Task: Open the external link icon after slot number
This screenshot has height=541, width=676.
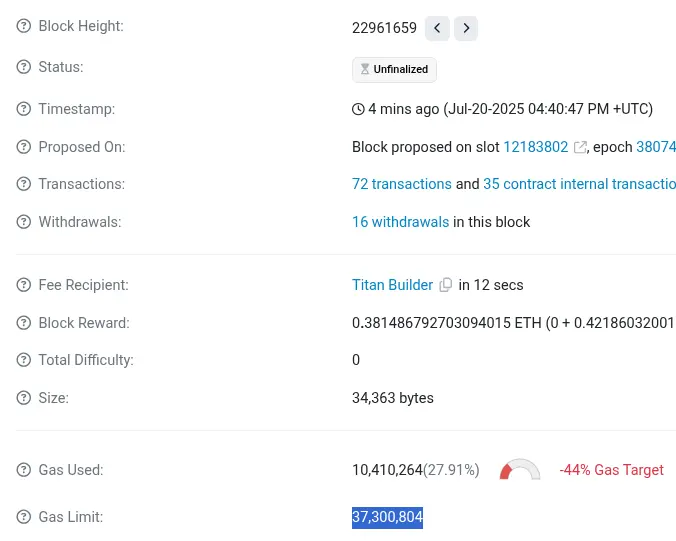Action: pyautogui.click(x=580, y=147)
